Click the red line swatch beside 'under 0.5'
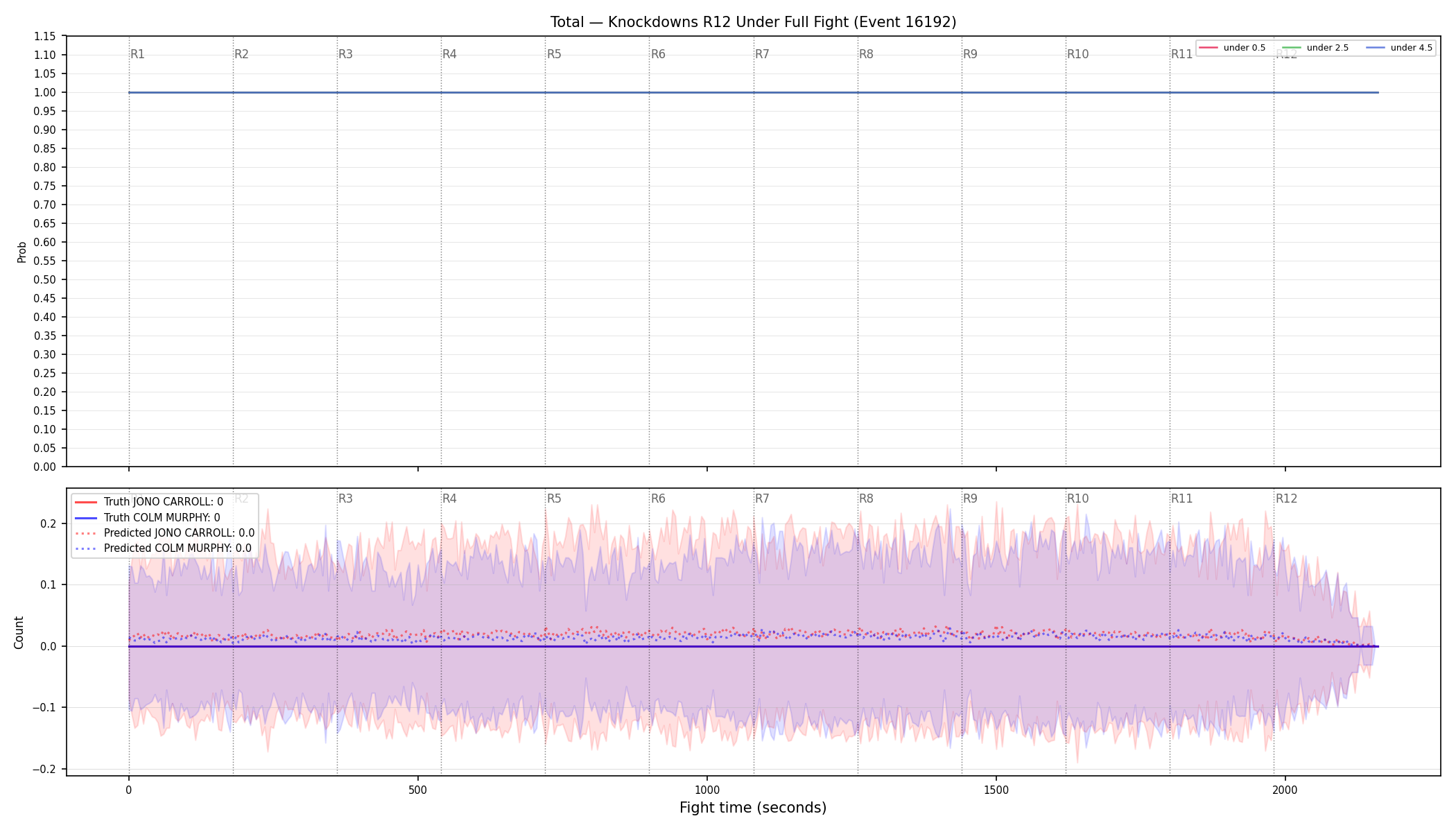 [x=1208, y=48]
